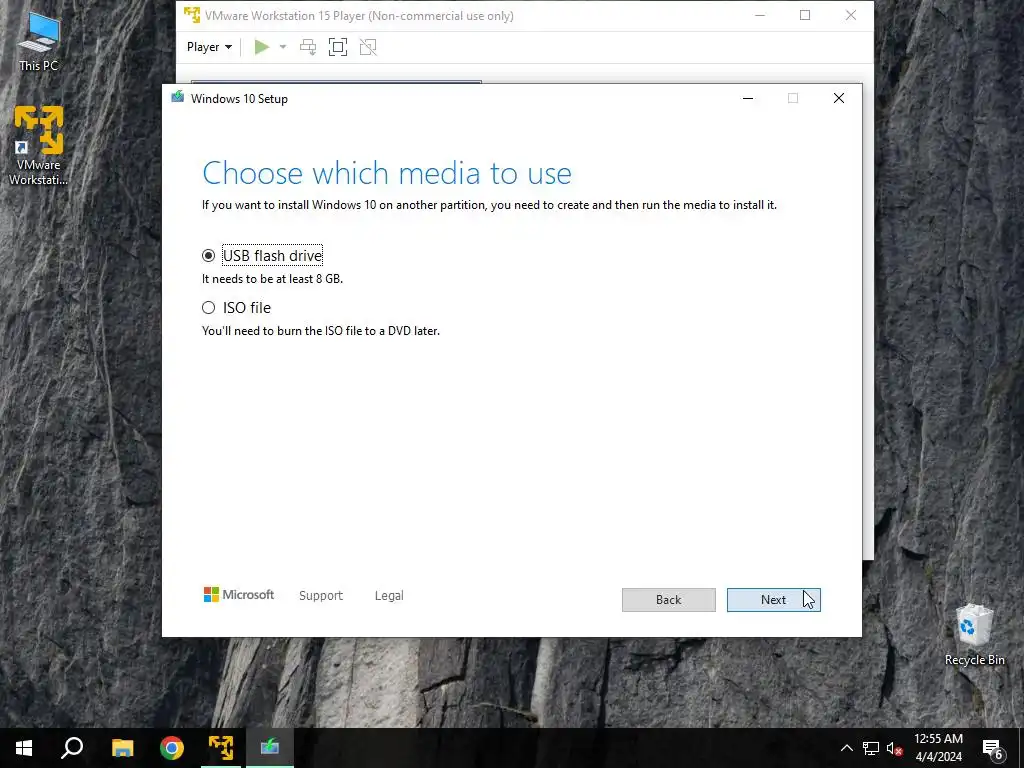Click the Next button in Windows 10 Setup
The image size is (1024, 768).
[x=773, y=600]
